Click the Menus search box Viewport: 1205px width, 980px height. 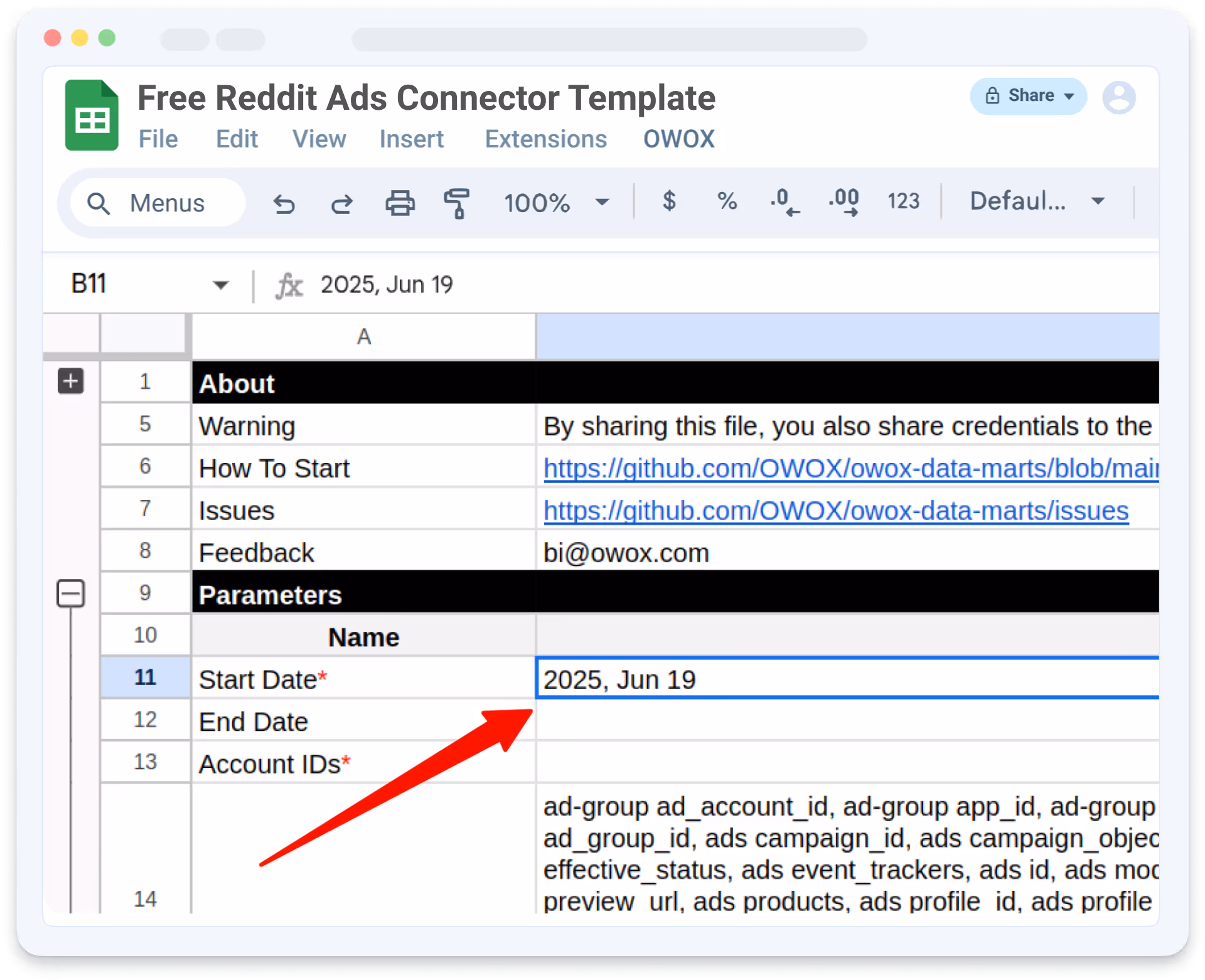(158, 203)
